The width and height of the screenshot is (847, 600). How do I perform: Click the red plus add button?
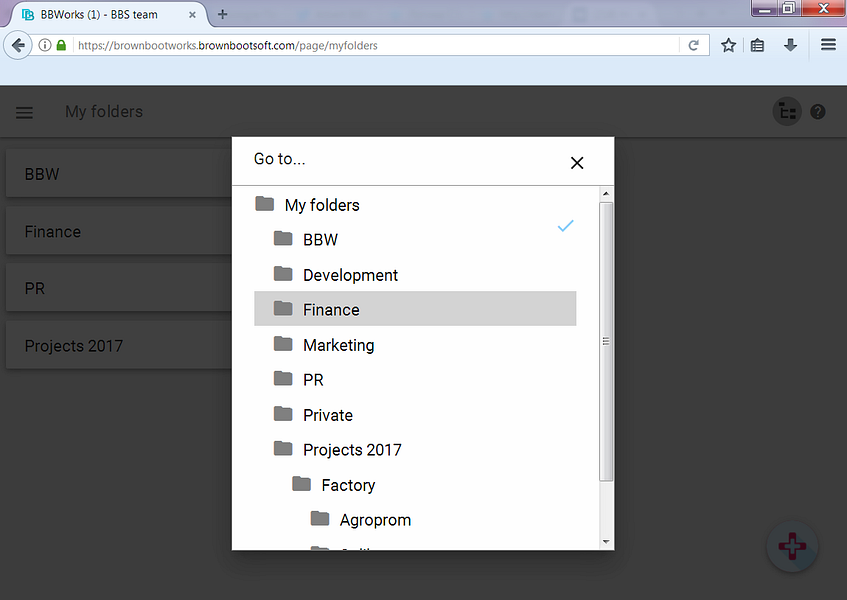tap(792, 546)
